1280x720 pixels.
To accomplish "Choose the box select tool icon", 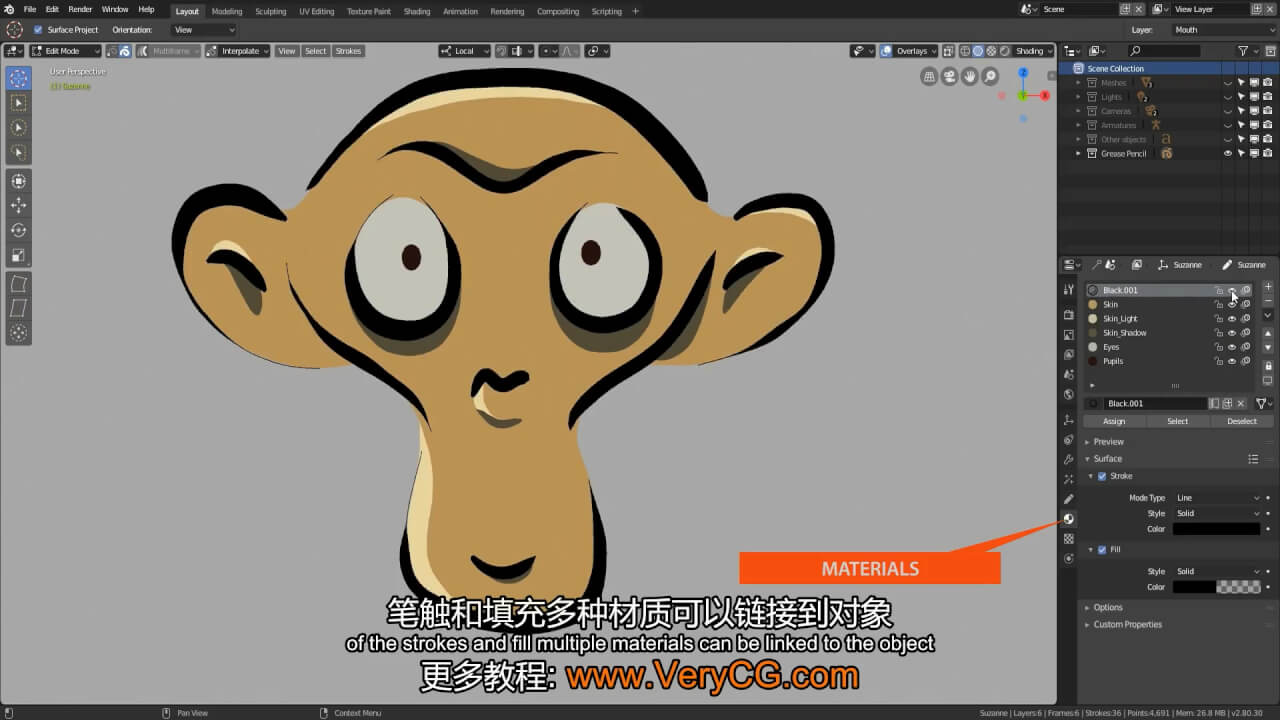I will (18, 103).
